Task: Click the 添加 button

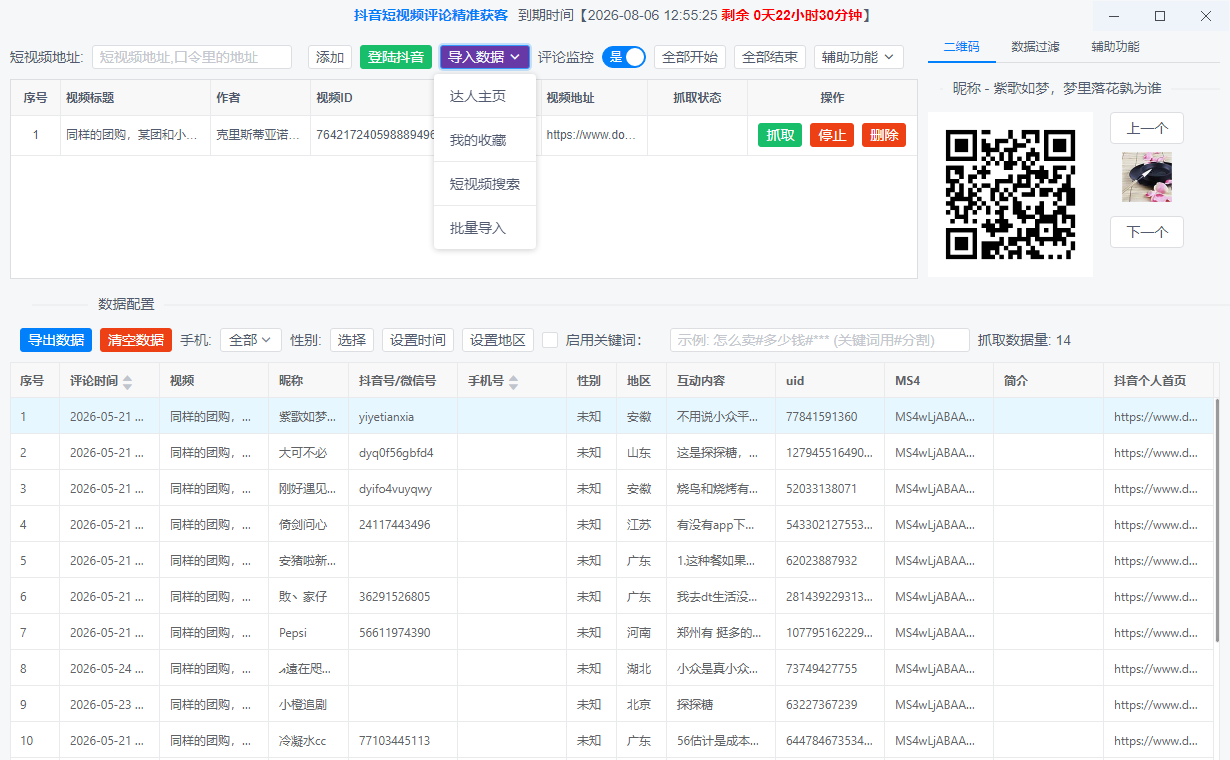Action: coord(330,57)
